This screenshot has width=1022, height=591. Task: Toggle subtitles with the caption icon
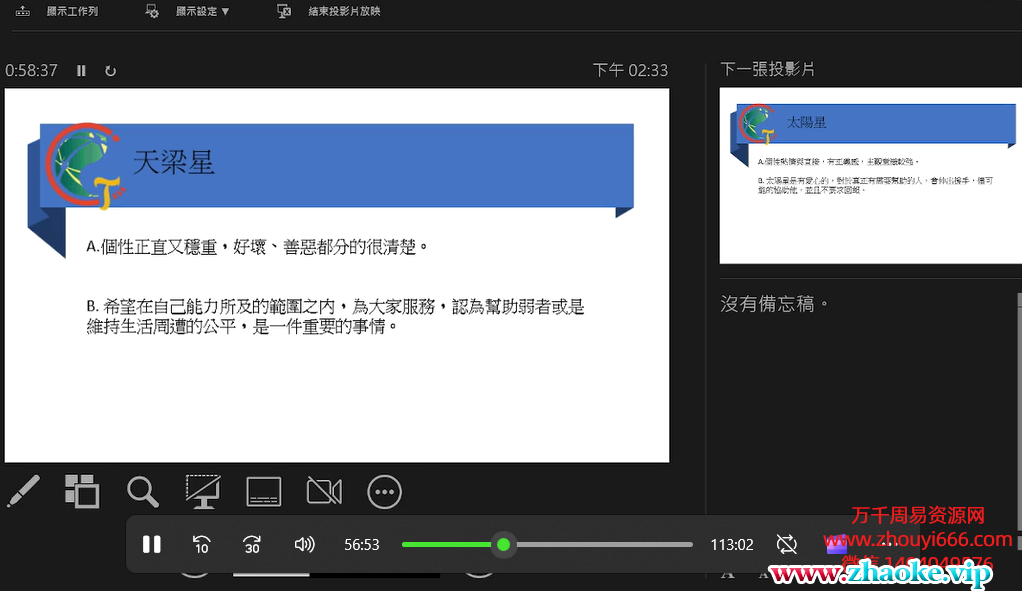(264, 491)
